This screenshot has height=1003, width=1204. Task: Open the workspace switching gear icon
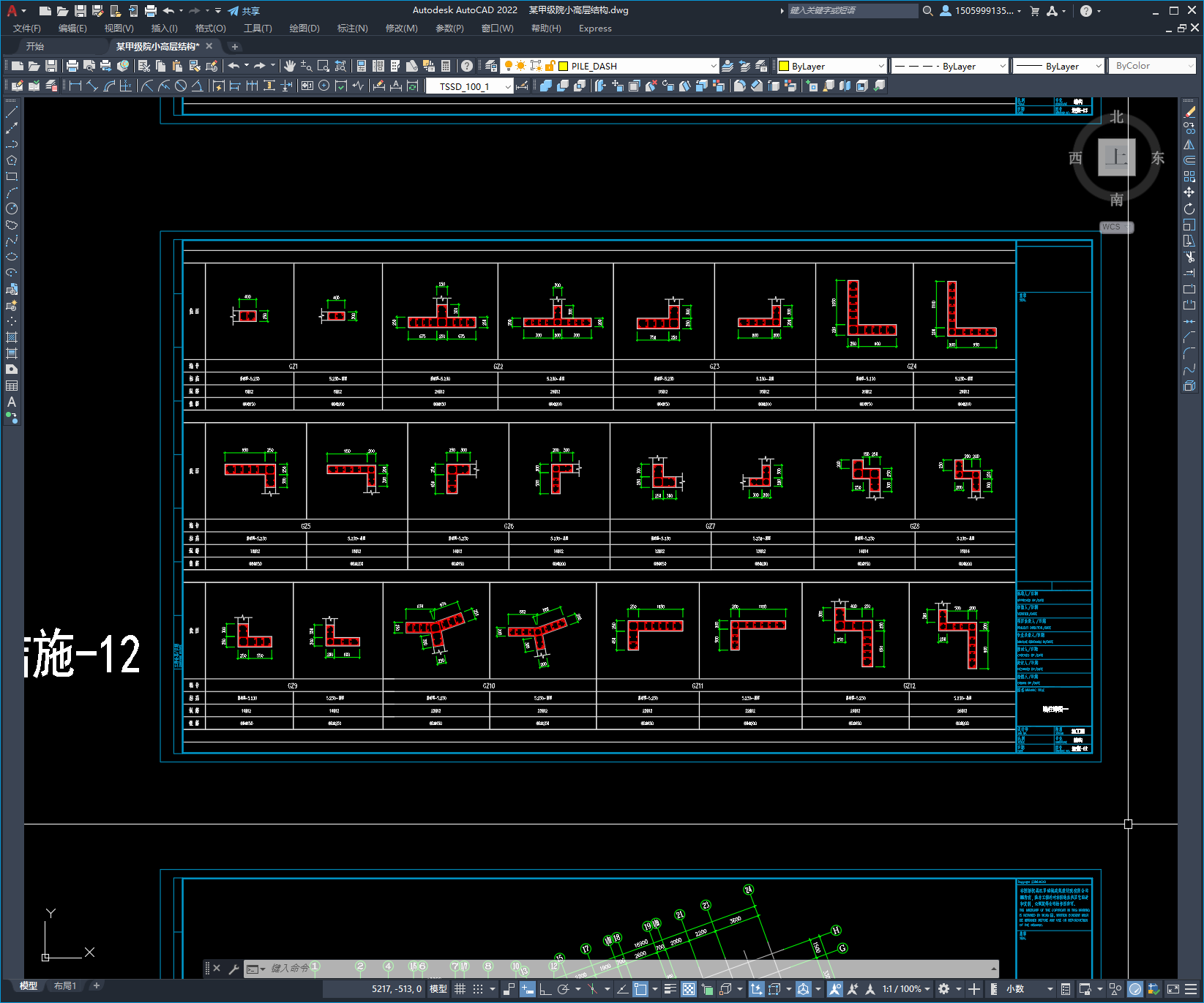[x=944, y=989]
